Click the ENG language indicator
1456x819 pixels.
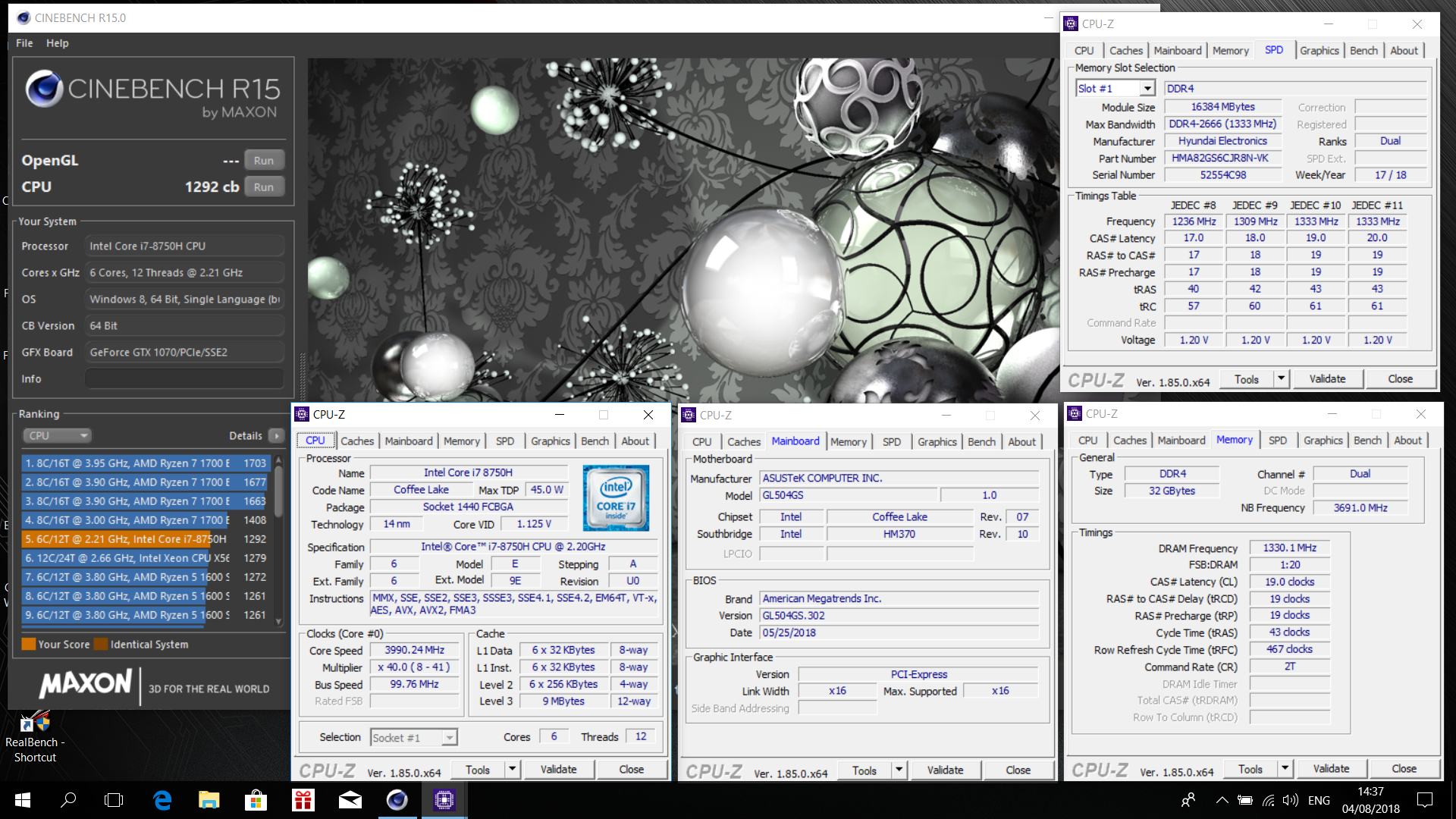tap(1319, 800)
